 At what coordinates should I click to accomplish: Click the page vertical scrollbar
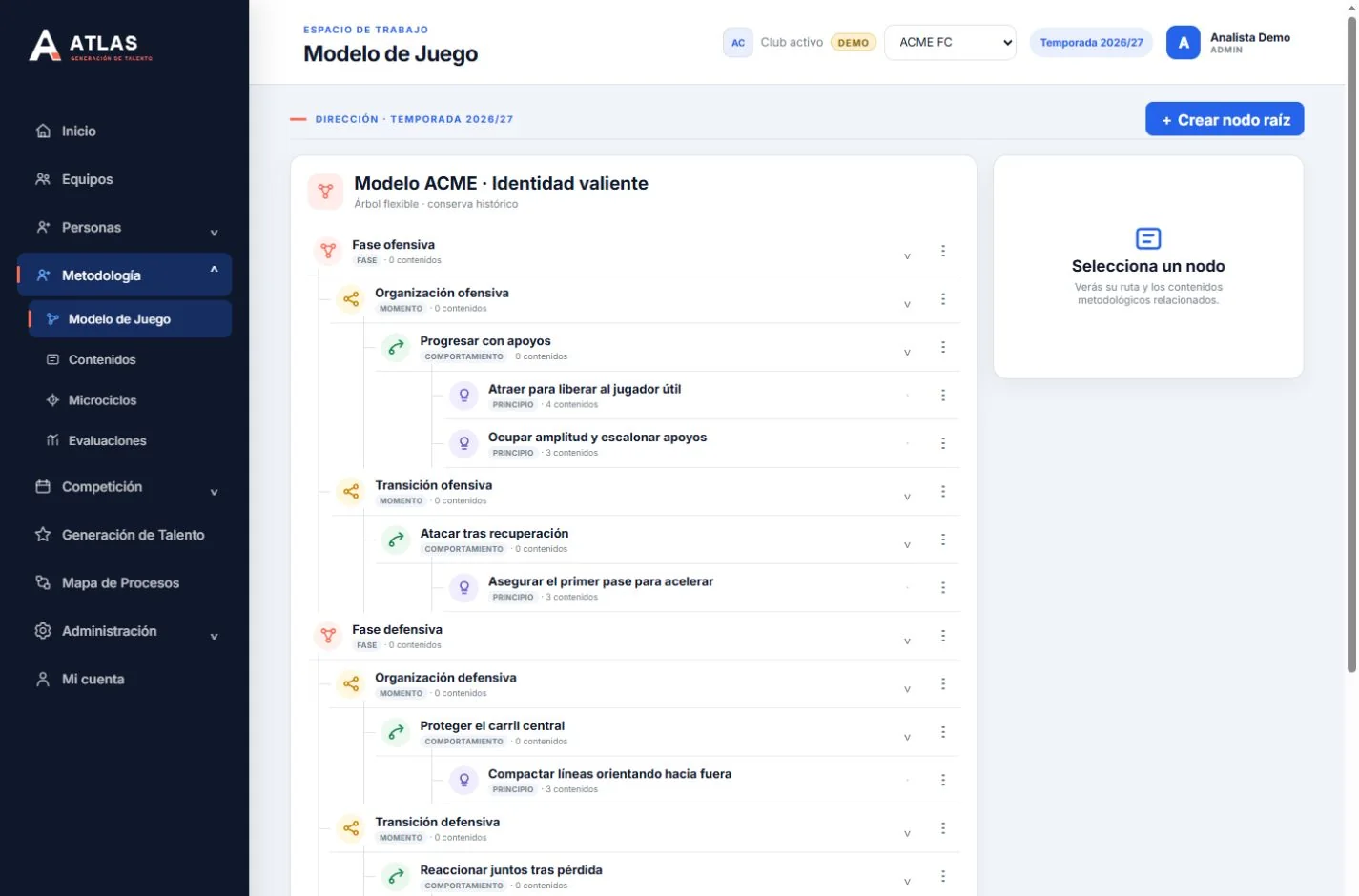1351,343
